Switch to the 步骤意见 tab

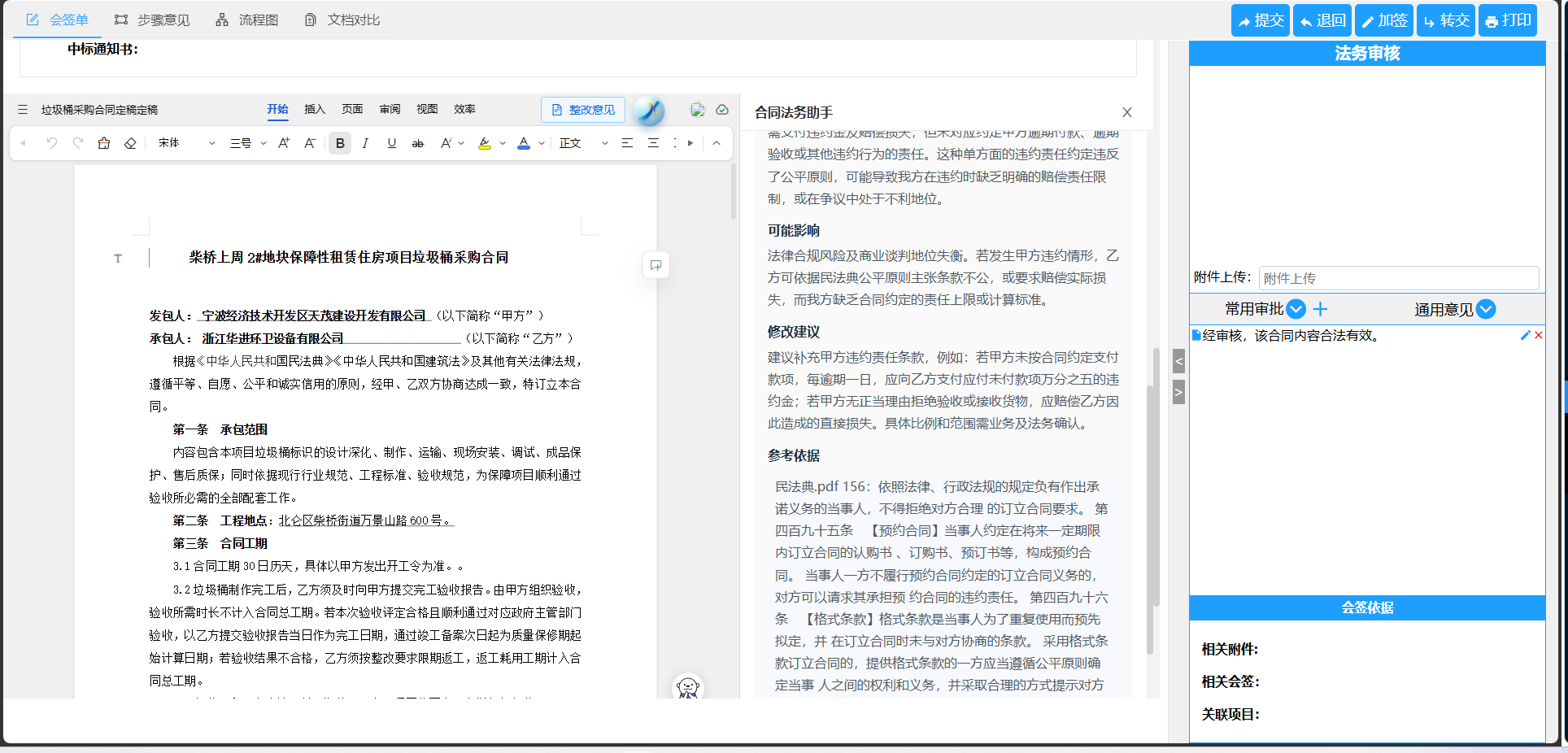(x=152, y=20)
